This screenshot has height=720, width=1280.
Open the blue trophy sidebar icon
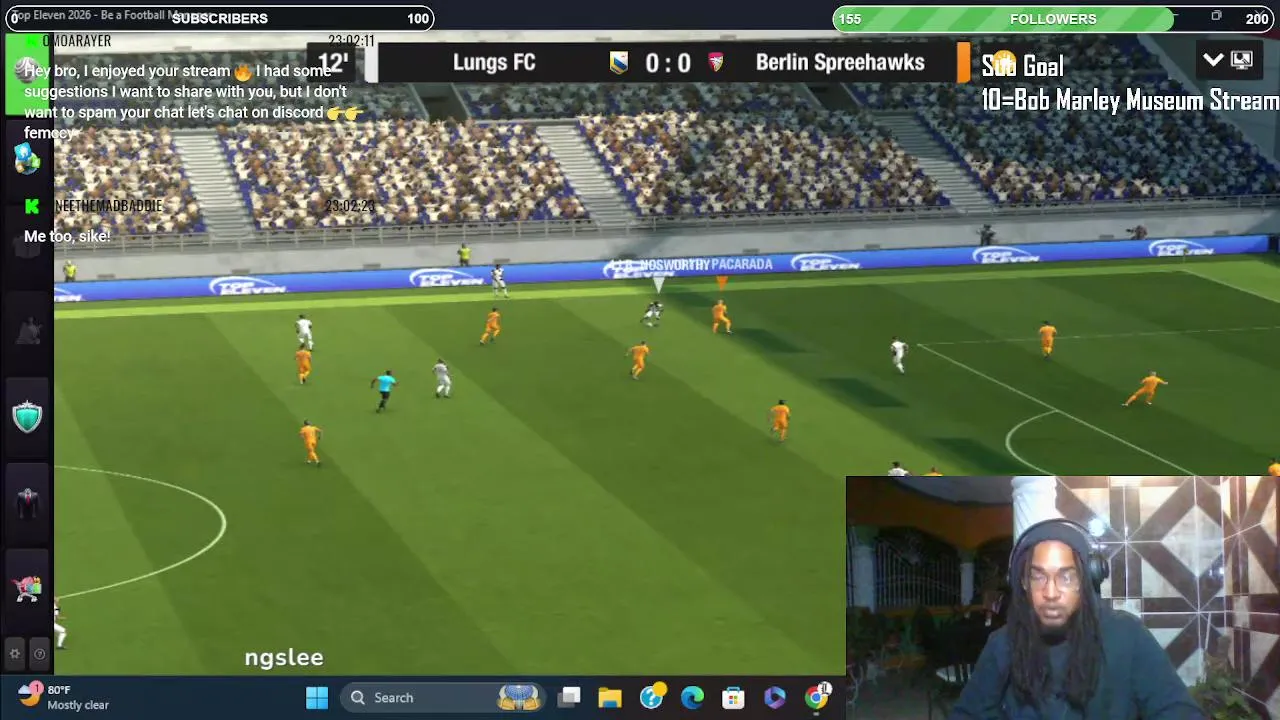pos(26,158)
